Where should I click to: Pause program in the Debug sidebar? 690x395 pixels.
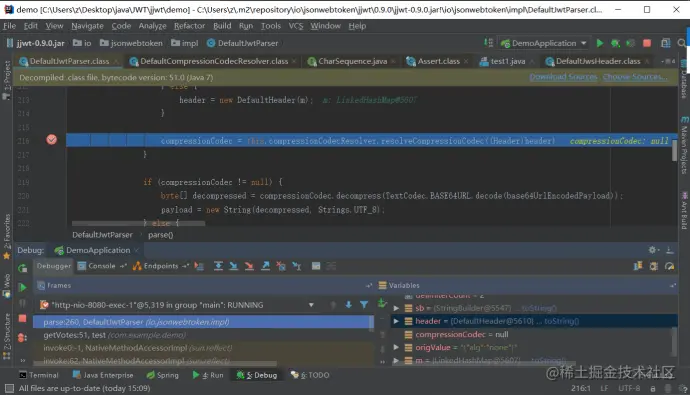[x=22, y=303]
